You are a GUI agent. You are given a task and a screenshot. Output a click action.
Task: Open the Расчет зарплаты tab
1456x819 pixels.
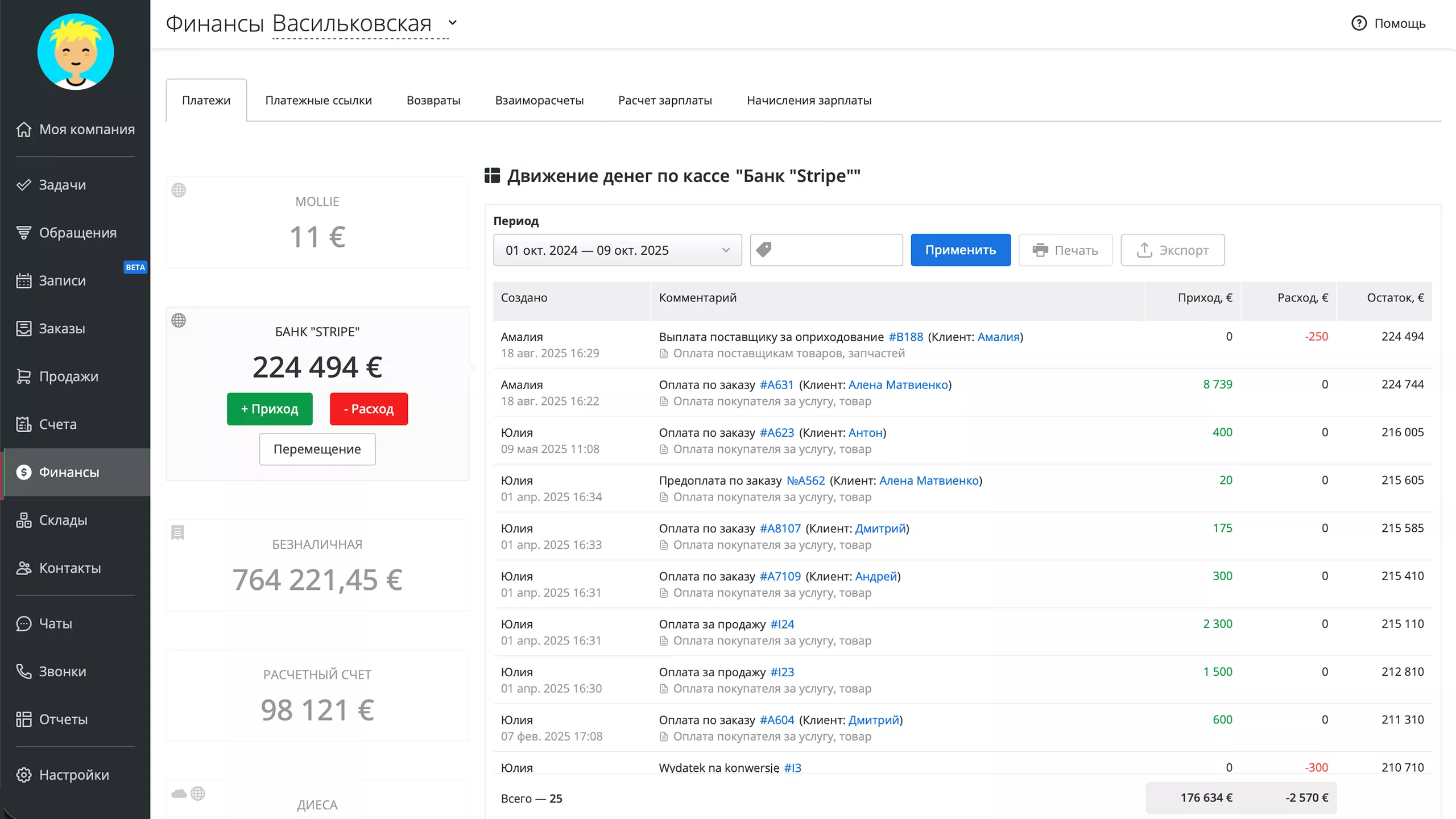point(665,100)
